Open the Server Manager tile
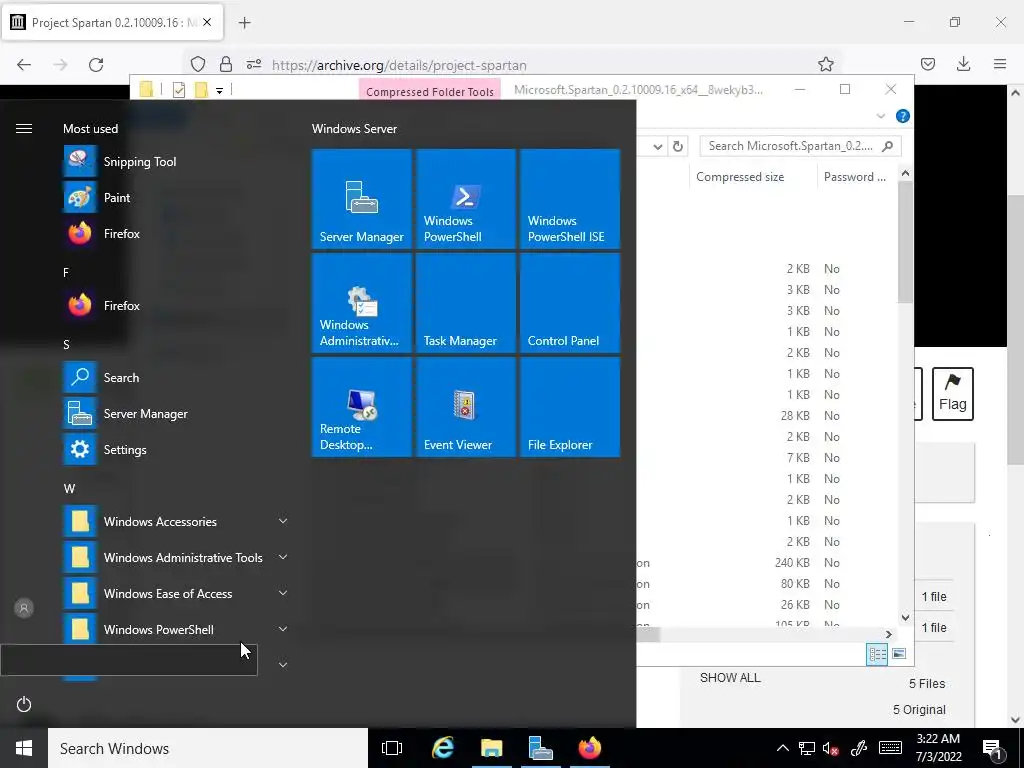This screenshot has height=768, width=1024. click(x=362, y=199)
